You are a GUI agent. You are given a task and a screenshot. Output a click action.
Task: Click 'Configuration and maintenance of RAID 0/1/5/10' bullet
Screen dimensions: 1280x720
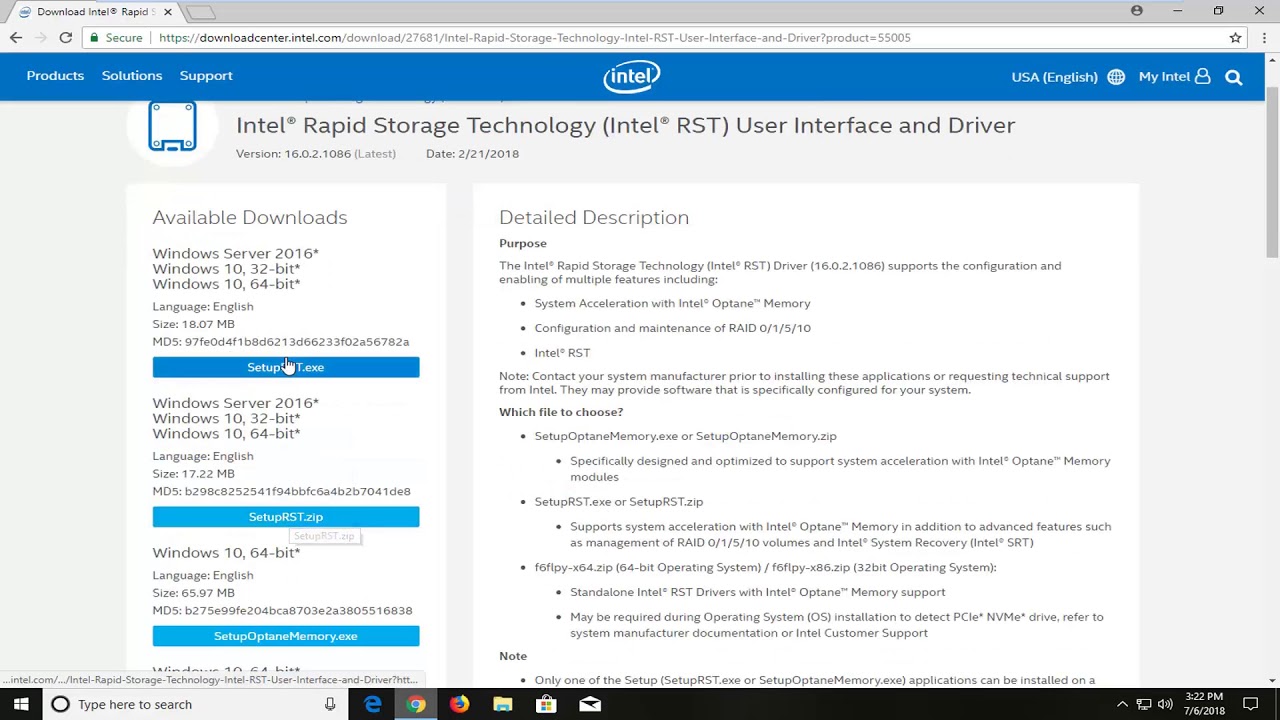coord(672,328)
